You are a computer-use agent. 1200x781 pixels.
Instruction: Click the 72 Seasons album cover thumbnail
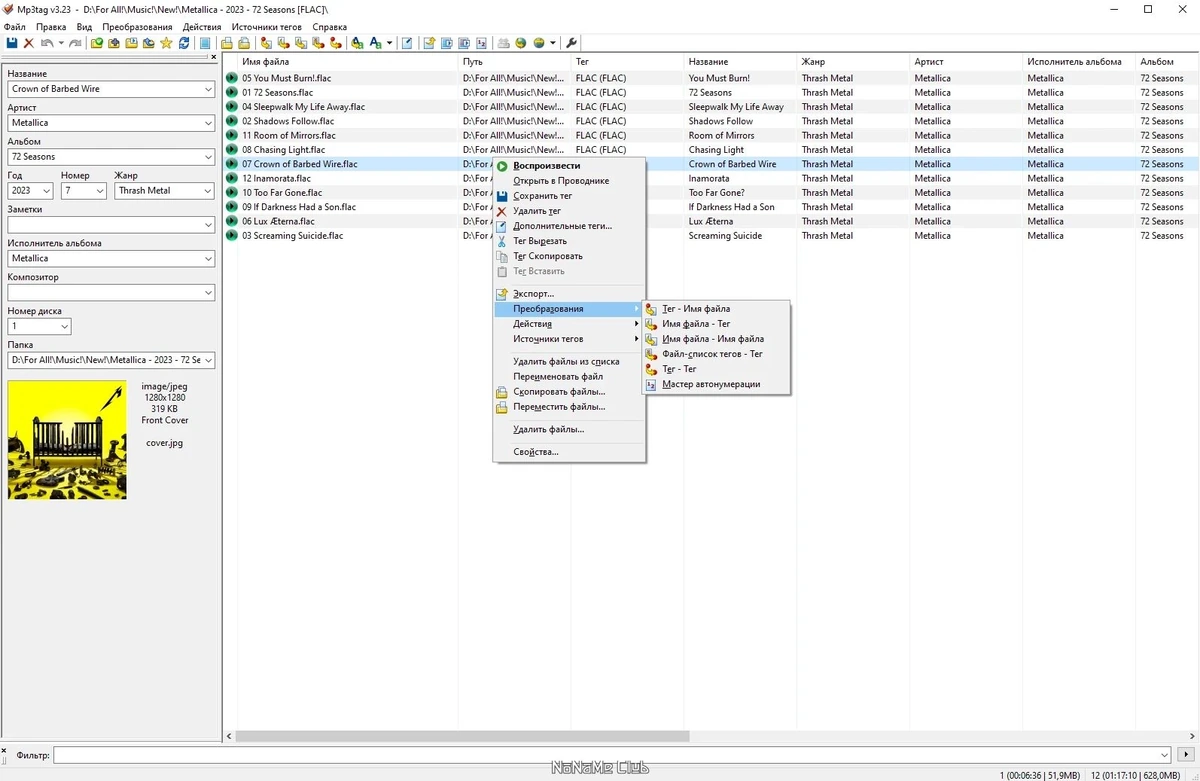click(x=67, y=440)
